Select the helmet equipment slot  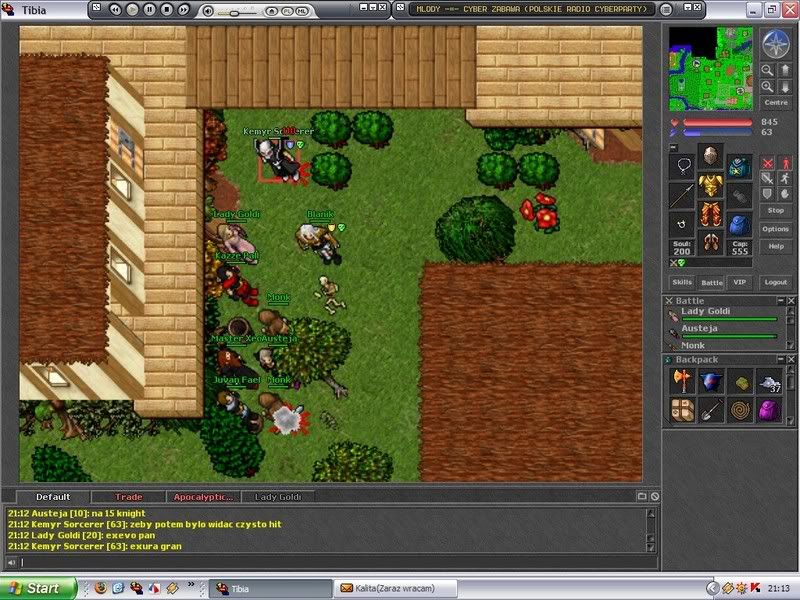click(x=710, y=156)
